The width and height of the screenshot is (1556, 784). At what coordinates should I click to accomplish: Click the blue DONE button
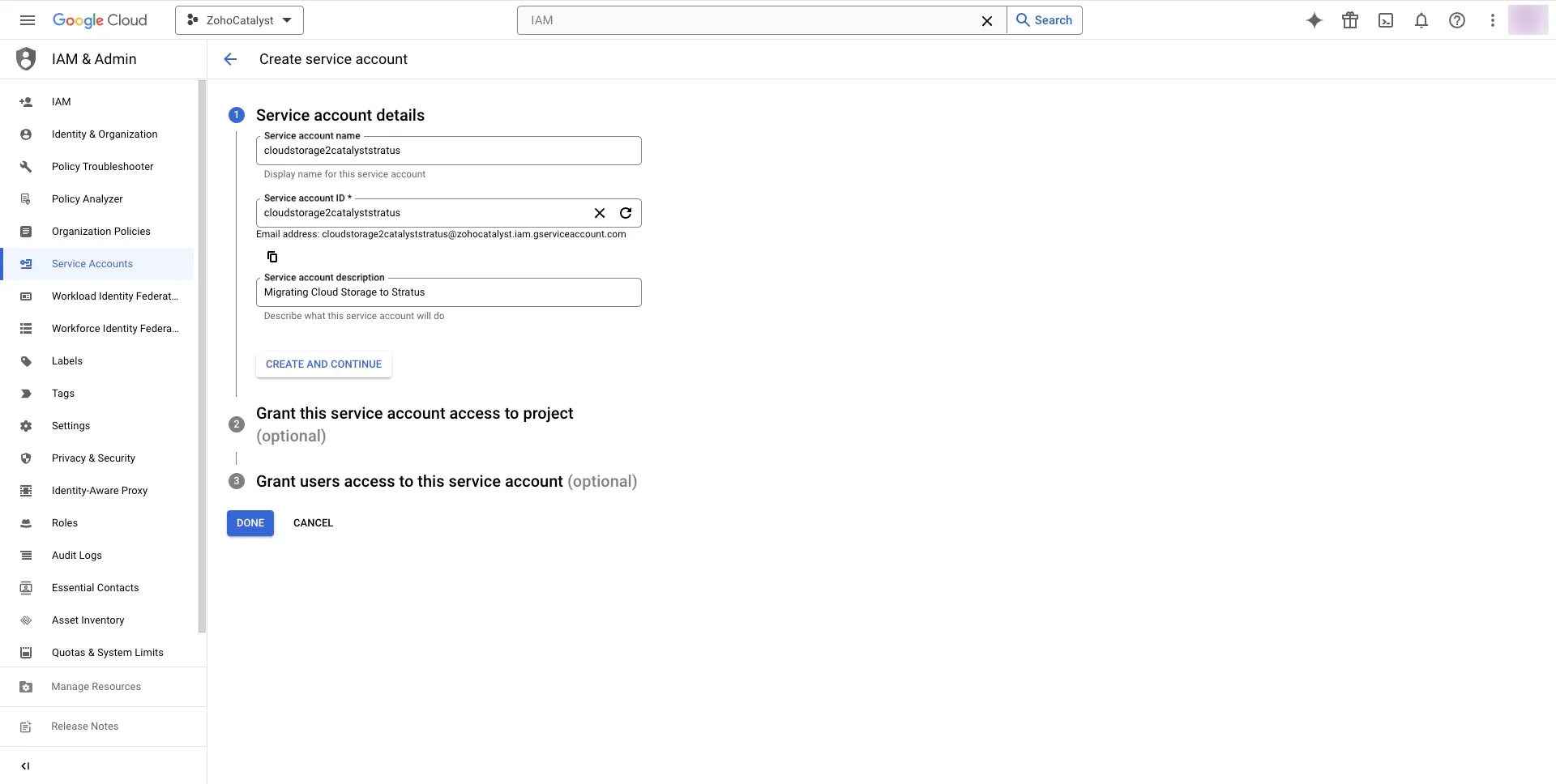250,523
